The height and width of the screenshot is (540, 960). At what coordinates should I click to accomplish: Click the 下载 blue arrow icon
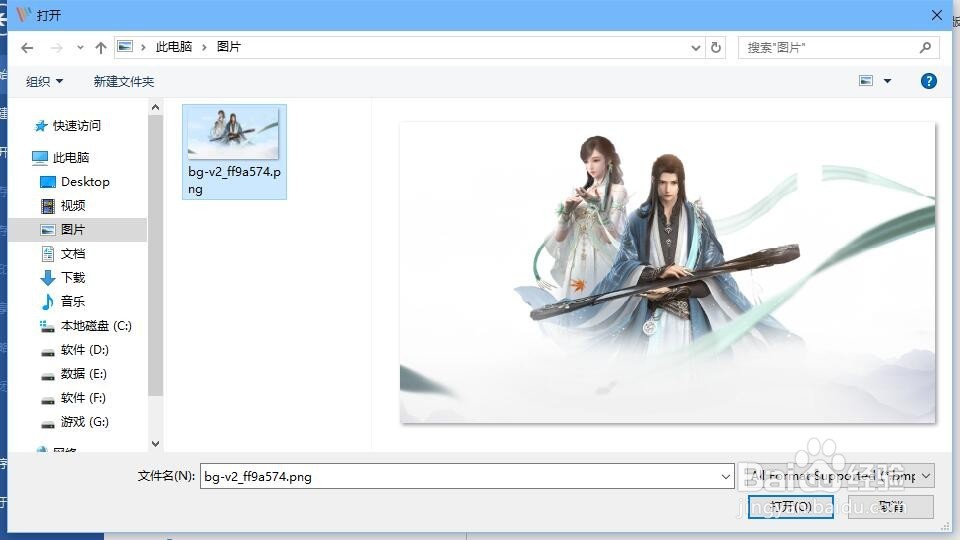tap(48, 278)
